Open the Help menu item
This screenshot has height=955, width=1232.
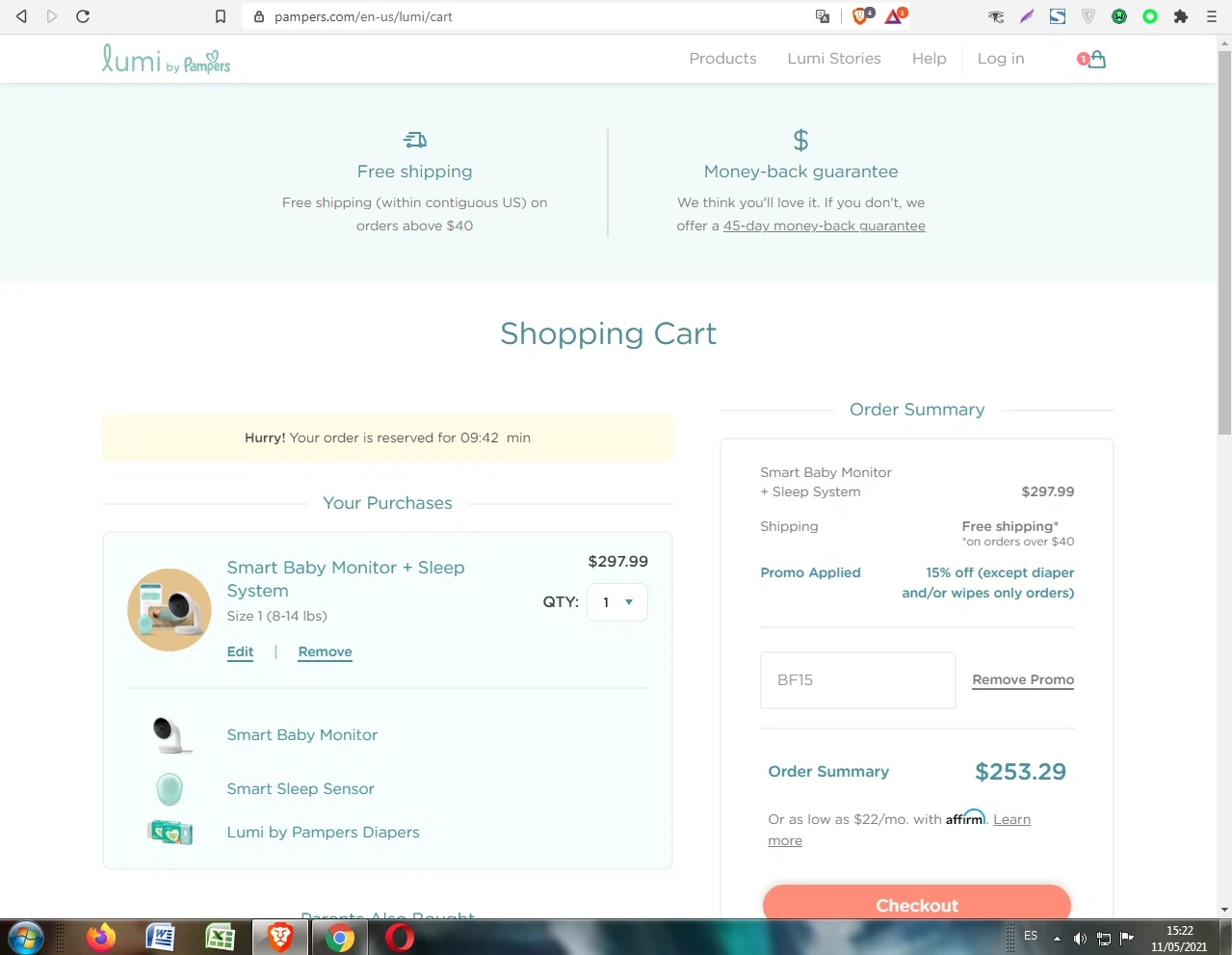(930, 59)
